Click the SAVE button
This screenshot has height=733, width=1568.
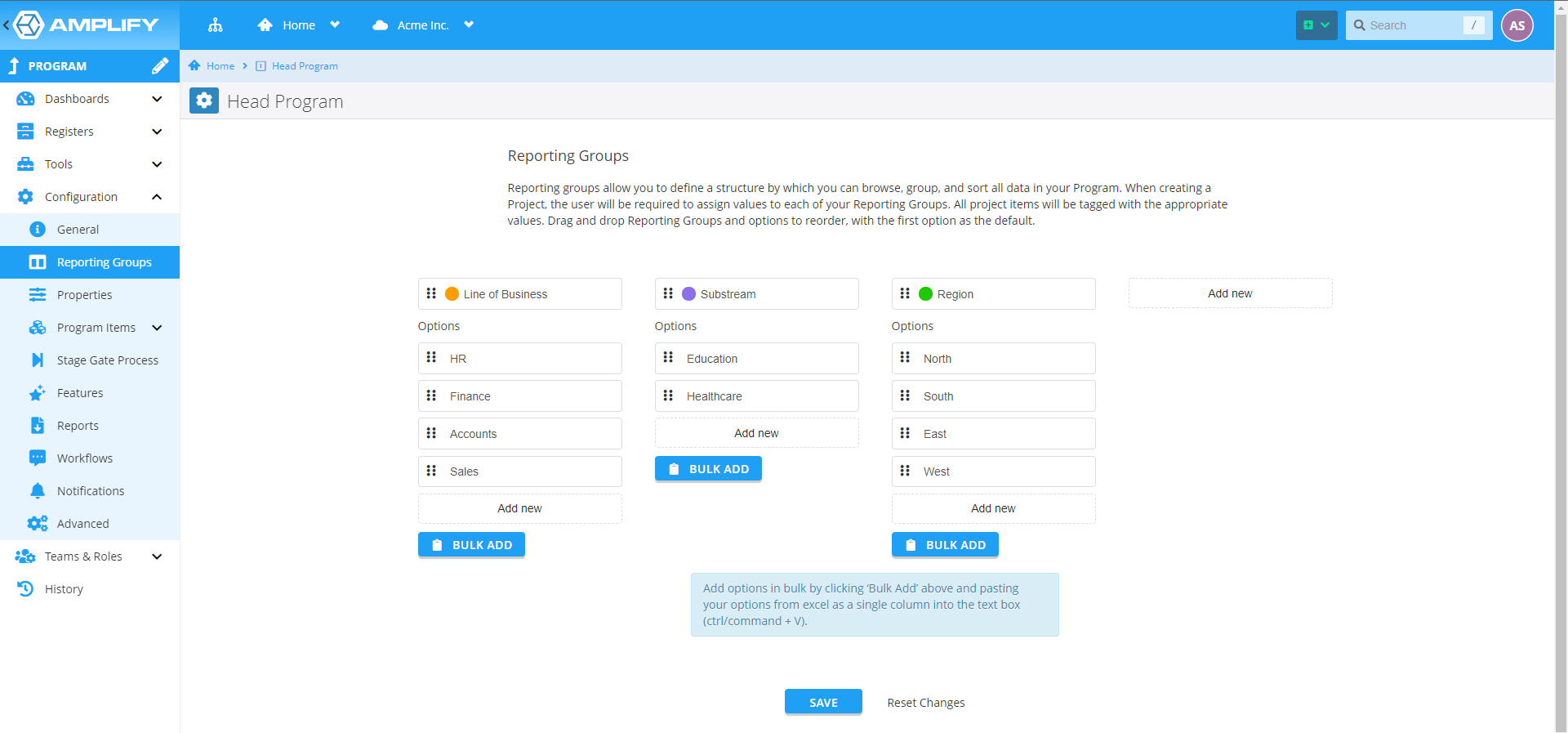point(823,702)
